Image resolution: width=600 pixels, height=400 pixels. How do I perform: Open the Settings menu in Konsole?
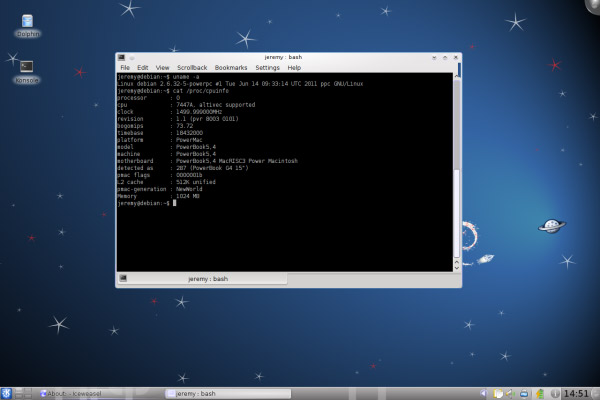(267, 68)
